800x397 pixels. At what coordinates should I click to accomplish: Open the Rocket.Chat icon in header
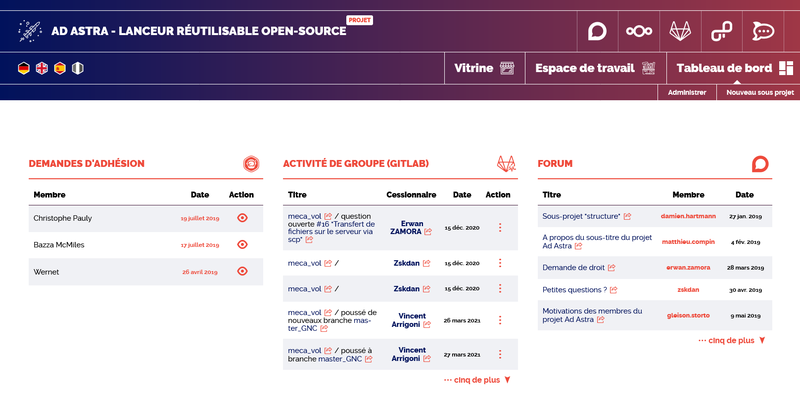tap(763, 31)
